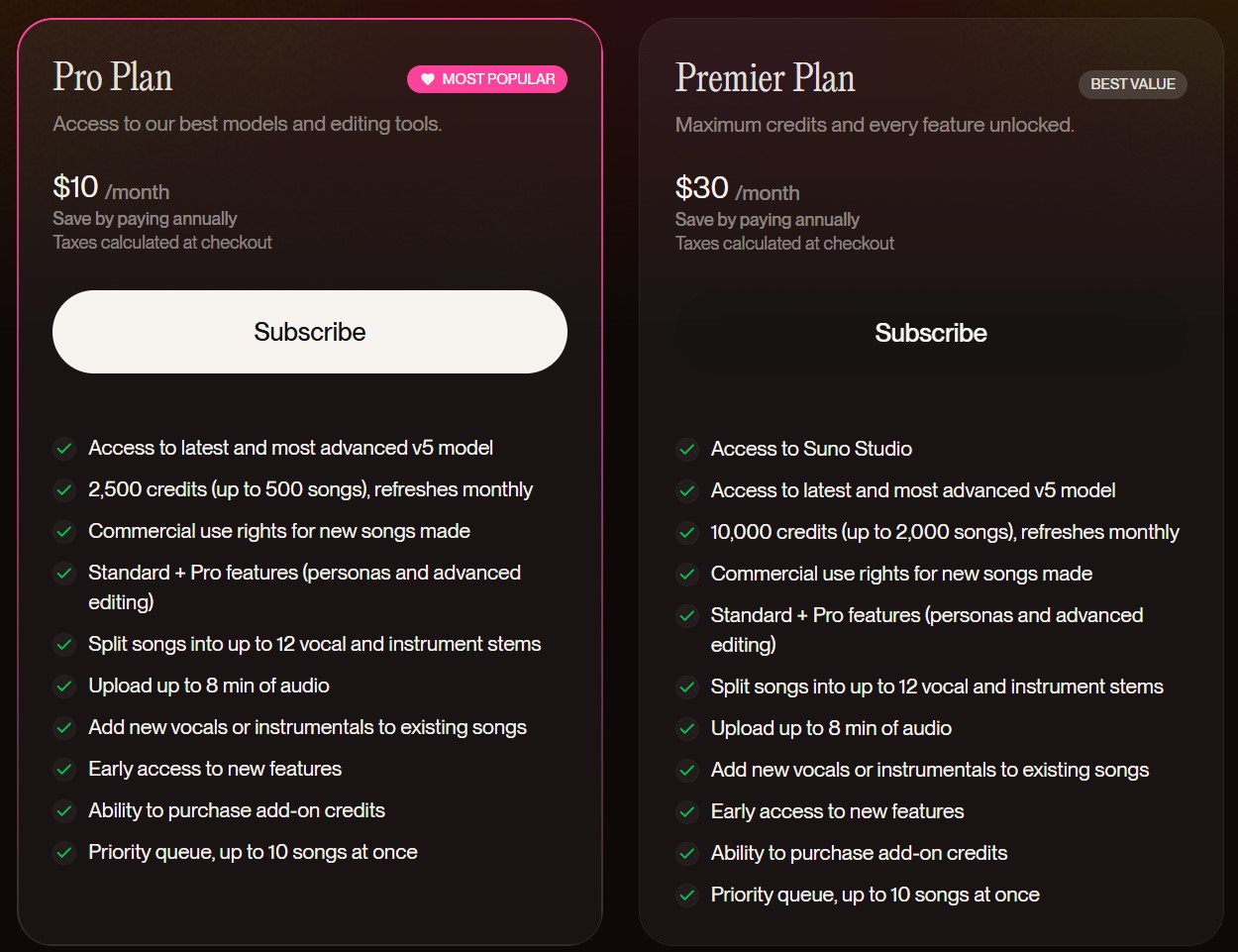Click checkmark next to 10,000 credits feature
This screenshot has width=1238, height=952.
(x=686, y=533)
